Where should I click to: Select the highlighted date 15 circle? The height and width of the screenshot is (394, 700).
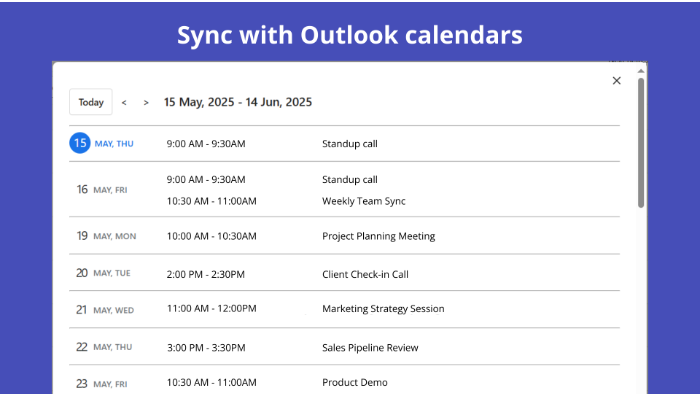coord(80,143)
